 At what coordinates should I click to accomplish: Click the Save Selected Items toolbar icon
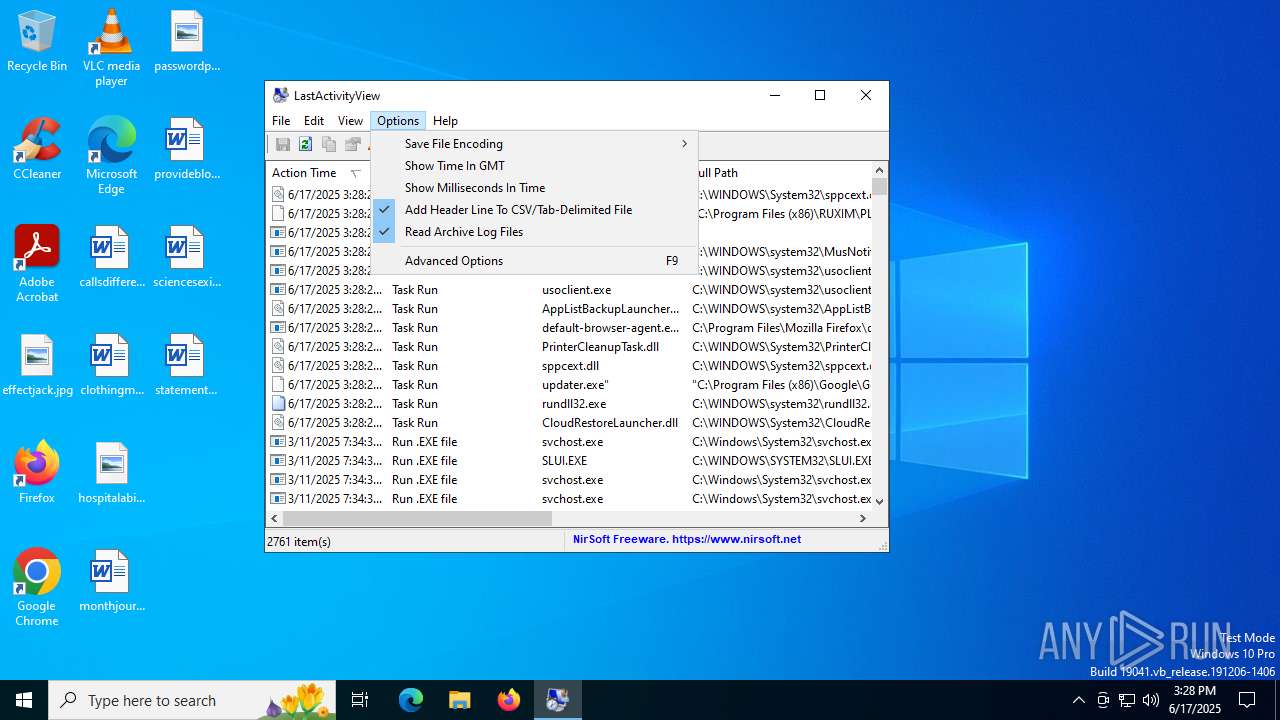coord(283,145)
